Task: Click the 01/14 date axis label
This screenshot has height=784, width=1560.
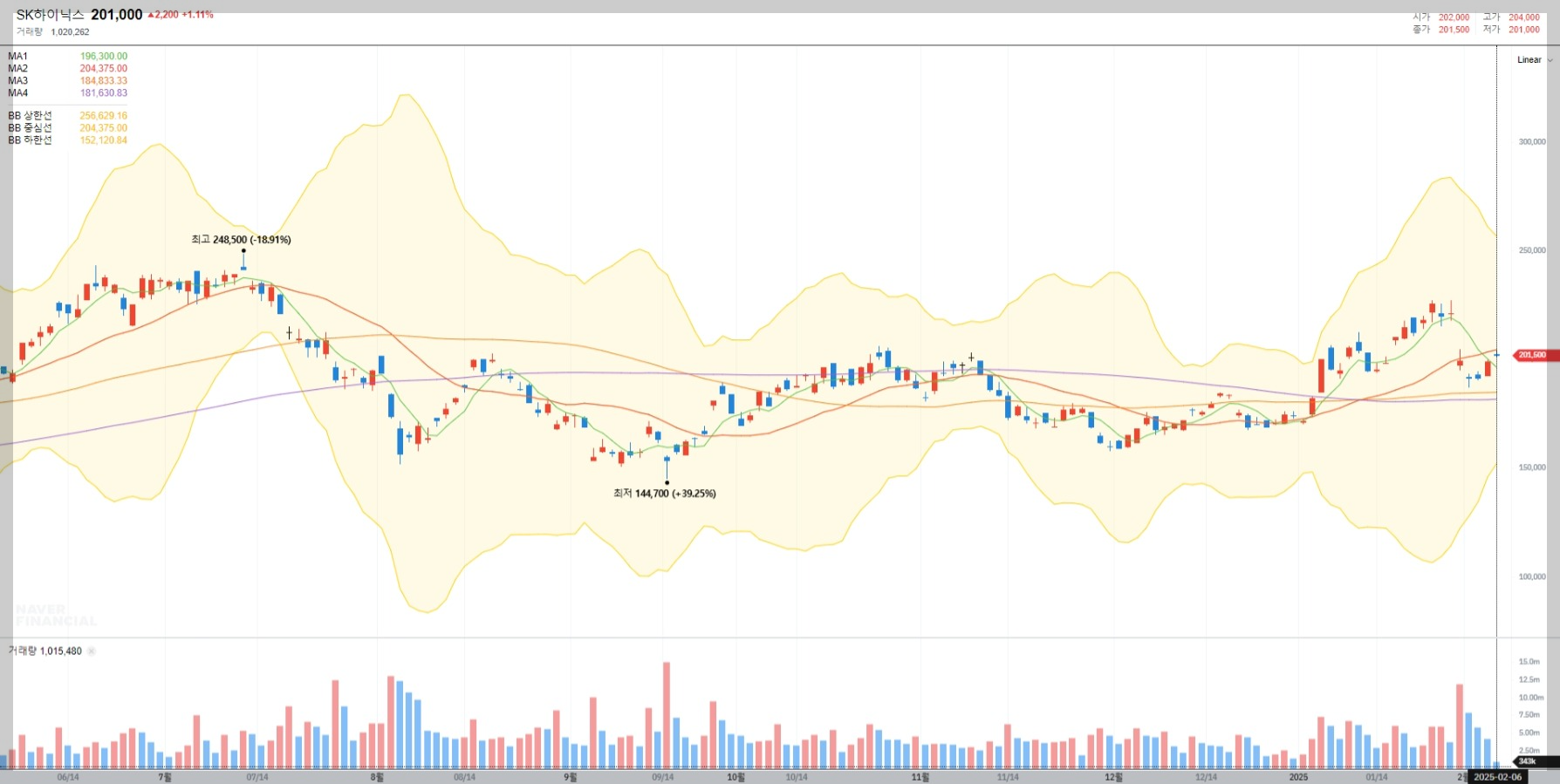Action: 1377,777
